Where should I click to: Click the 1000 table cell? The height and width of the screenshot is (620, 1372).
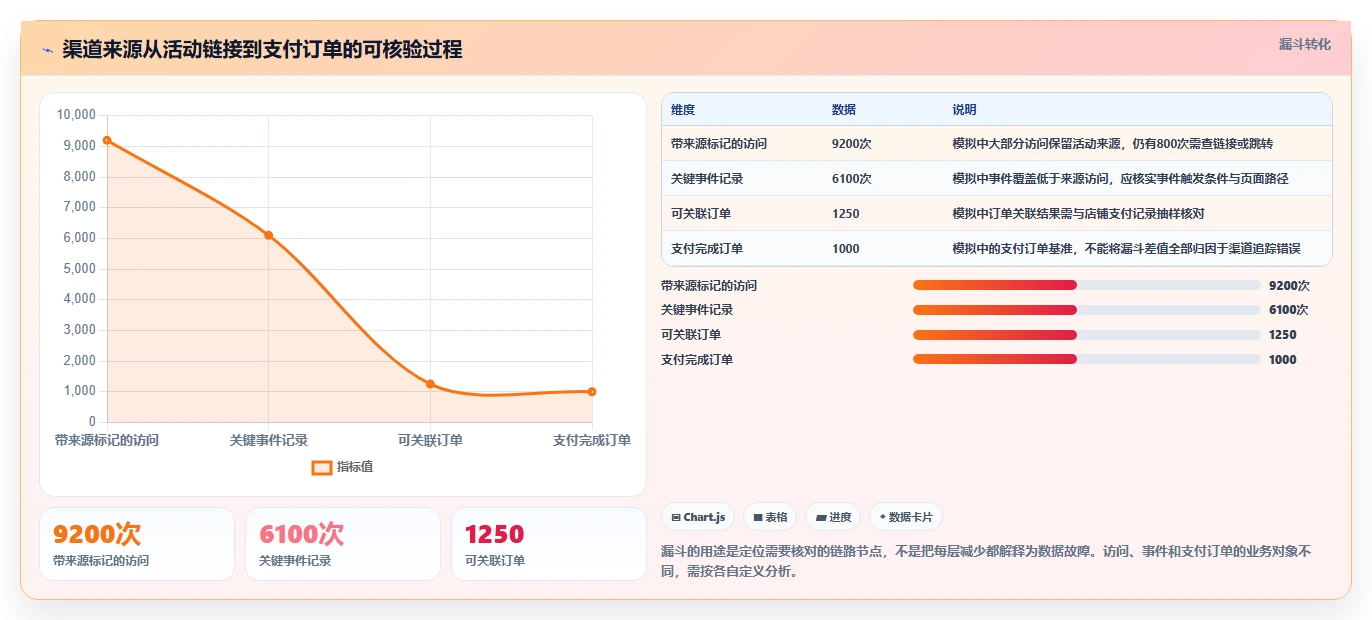tap(846, 249)
